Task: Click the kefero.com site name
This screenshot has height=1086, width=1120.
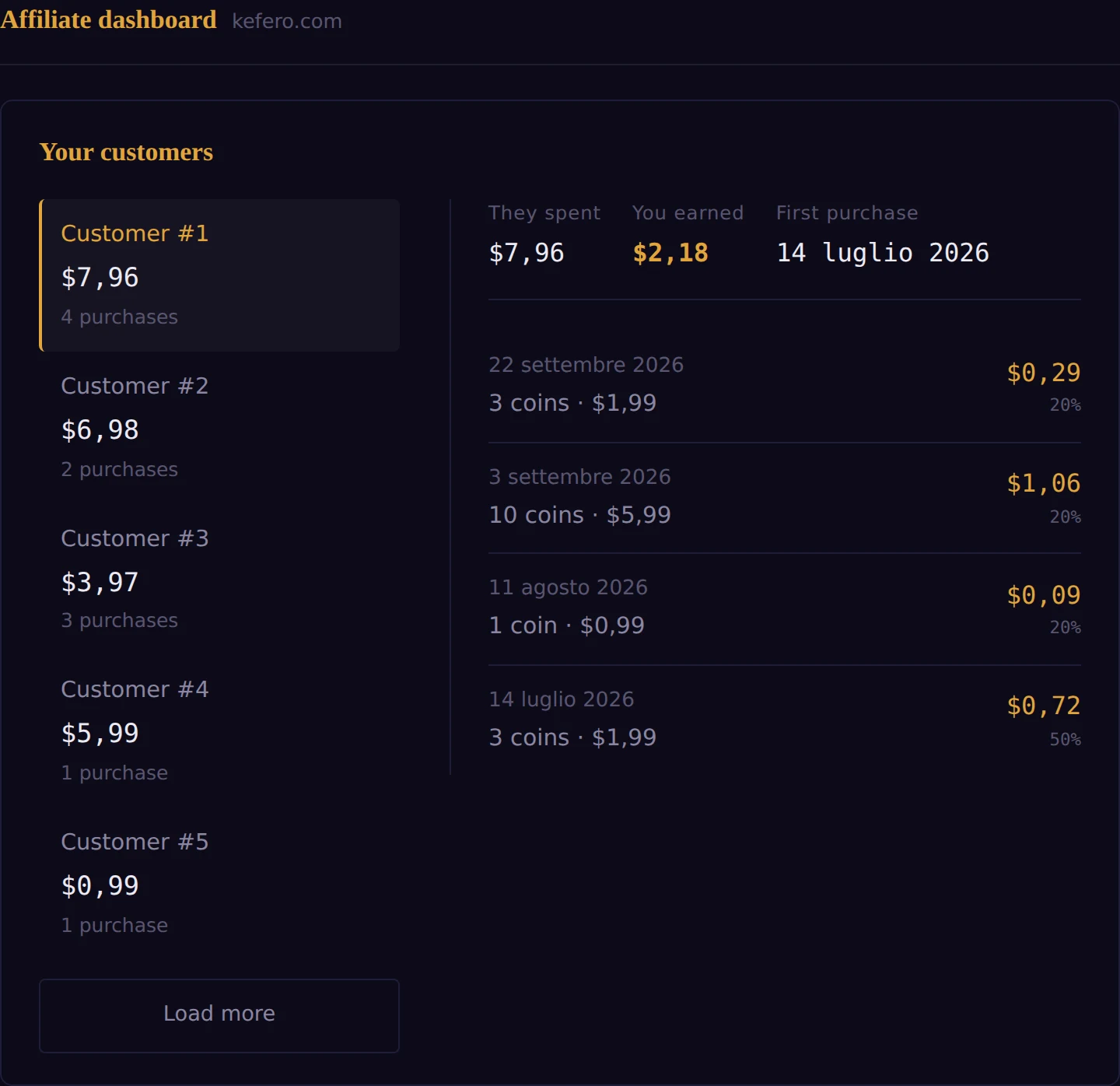Action: click(x=287, y=21)
